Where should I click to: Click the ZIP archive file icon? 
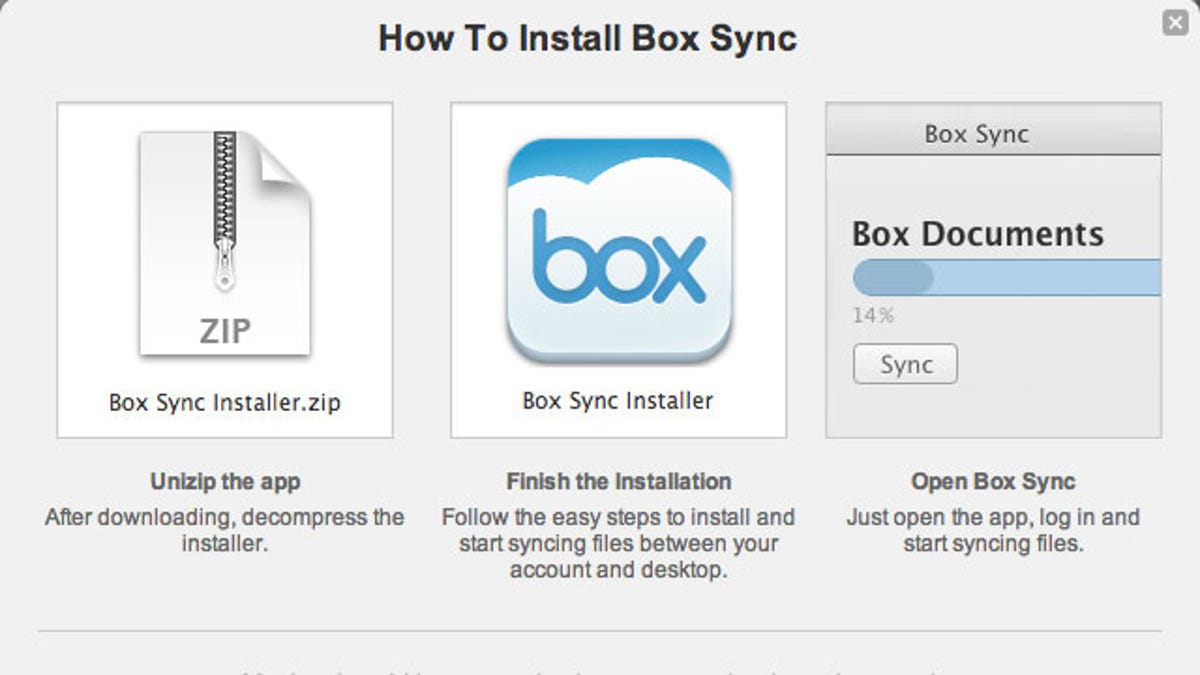[225, 244]
